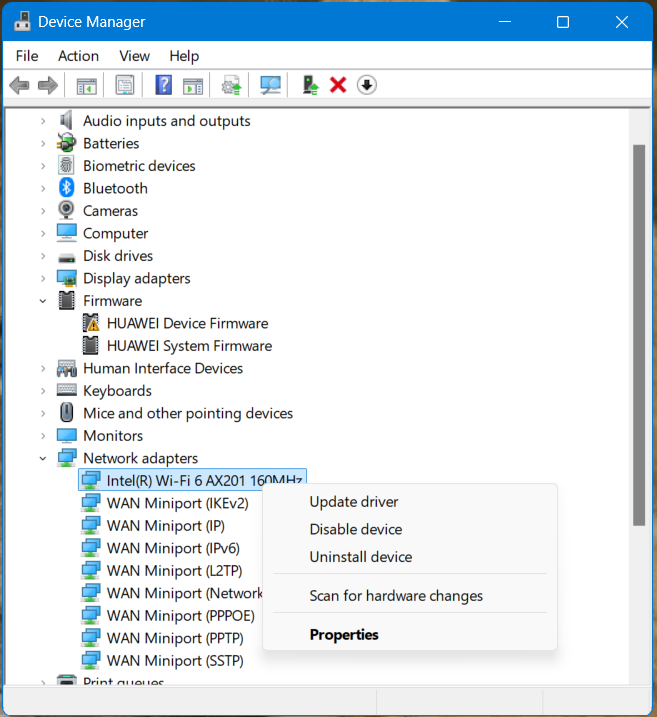Click the Batteries category icon
This screenshot has height=717, width=657.
coord(66,143)
